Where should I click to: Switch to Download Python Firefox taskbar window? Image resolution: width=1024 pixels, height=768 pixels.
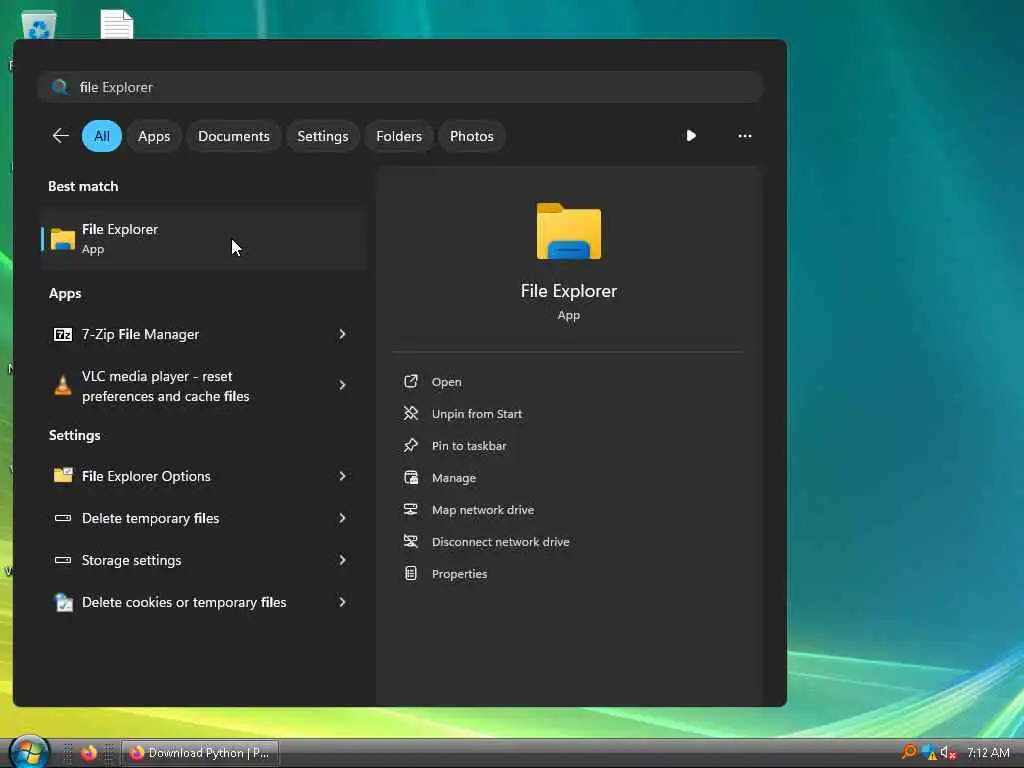point(200,753)
